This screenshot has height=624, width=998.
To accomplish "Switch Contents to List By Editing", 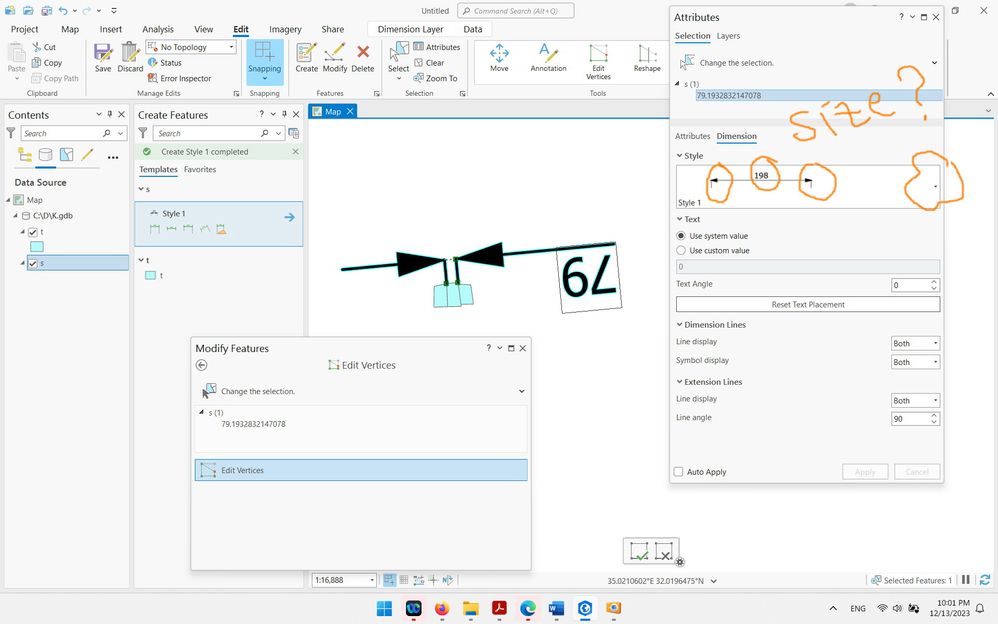I will click(x=87, y=155).
